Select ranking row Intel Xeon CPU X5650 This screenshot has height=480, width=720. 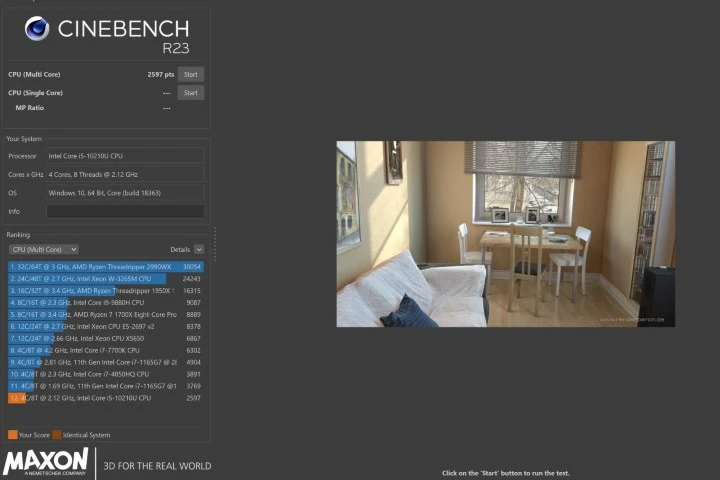106,339
